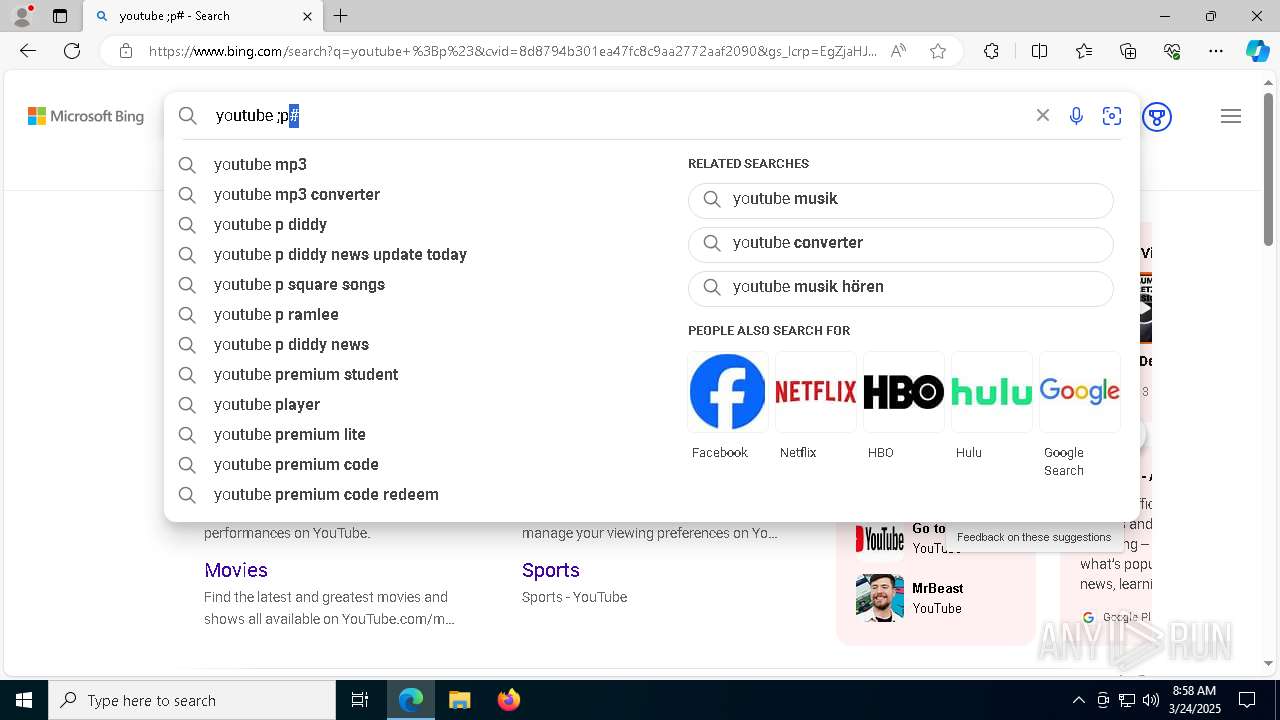Click 'Feedback on these suggestions'

pyautogui.click(x=1034, y=537)
